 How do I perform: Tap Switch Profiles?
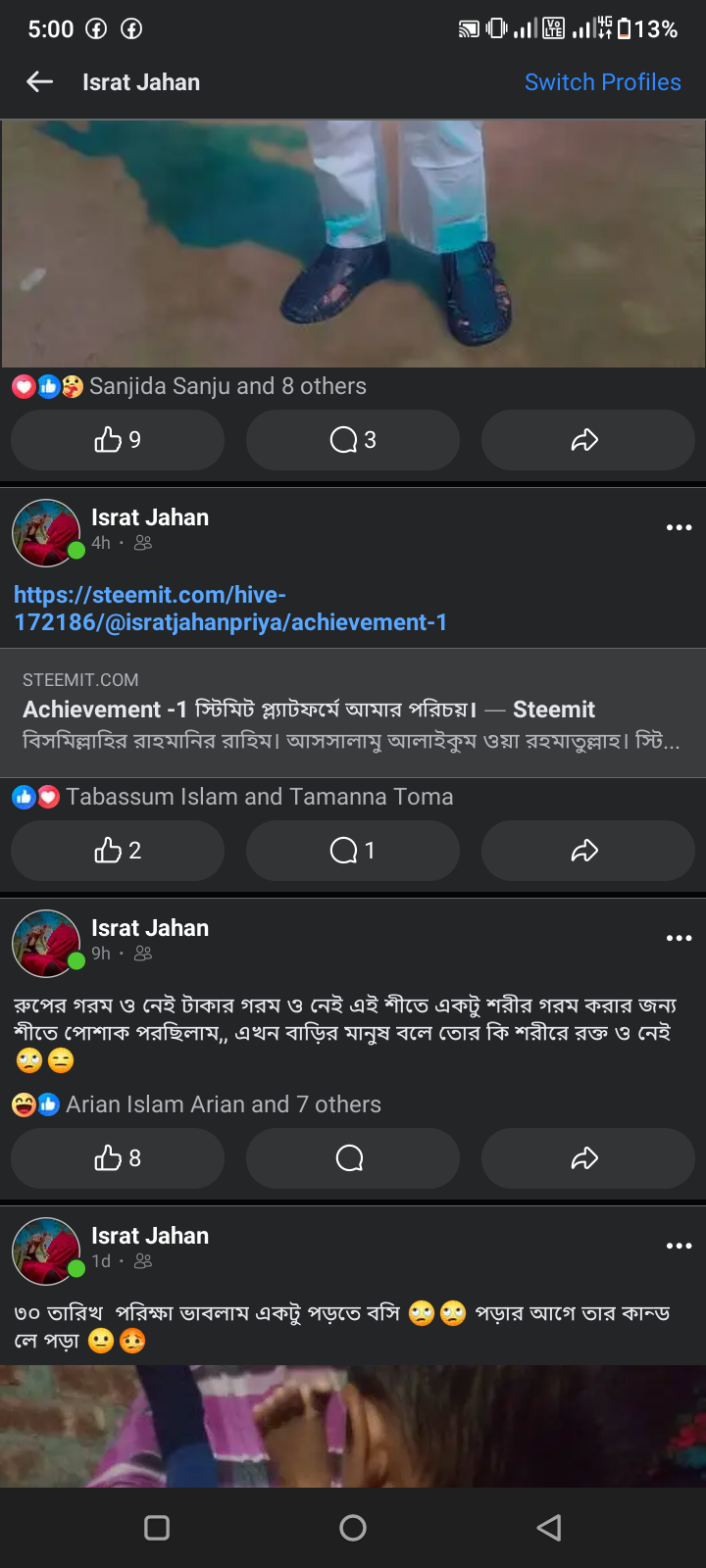(602, 82)
